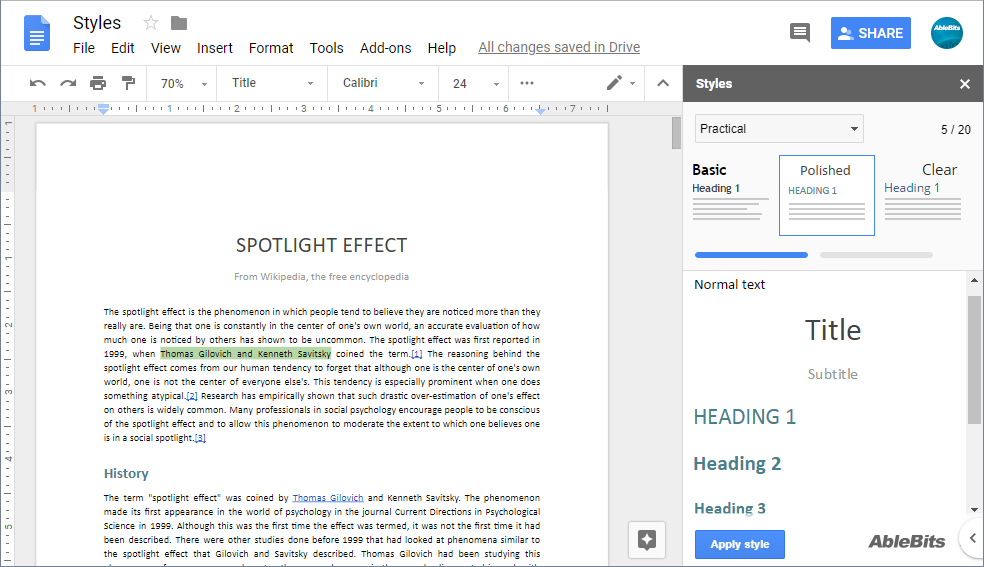984x567 pixels.
Task: Click the 5 / 20 style counter
Action: (x=955, y=130)
